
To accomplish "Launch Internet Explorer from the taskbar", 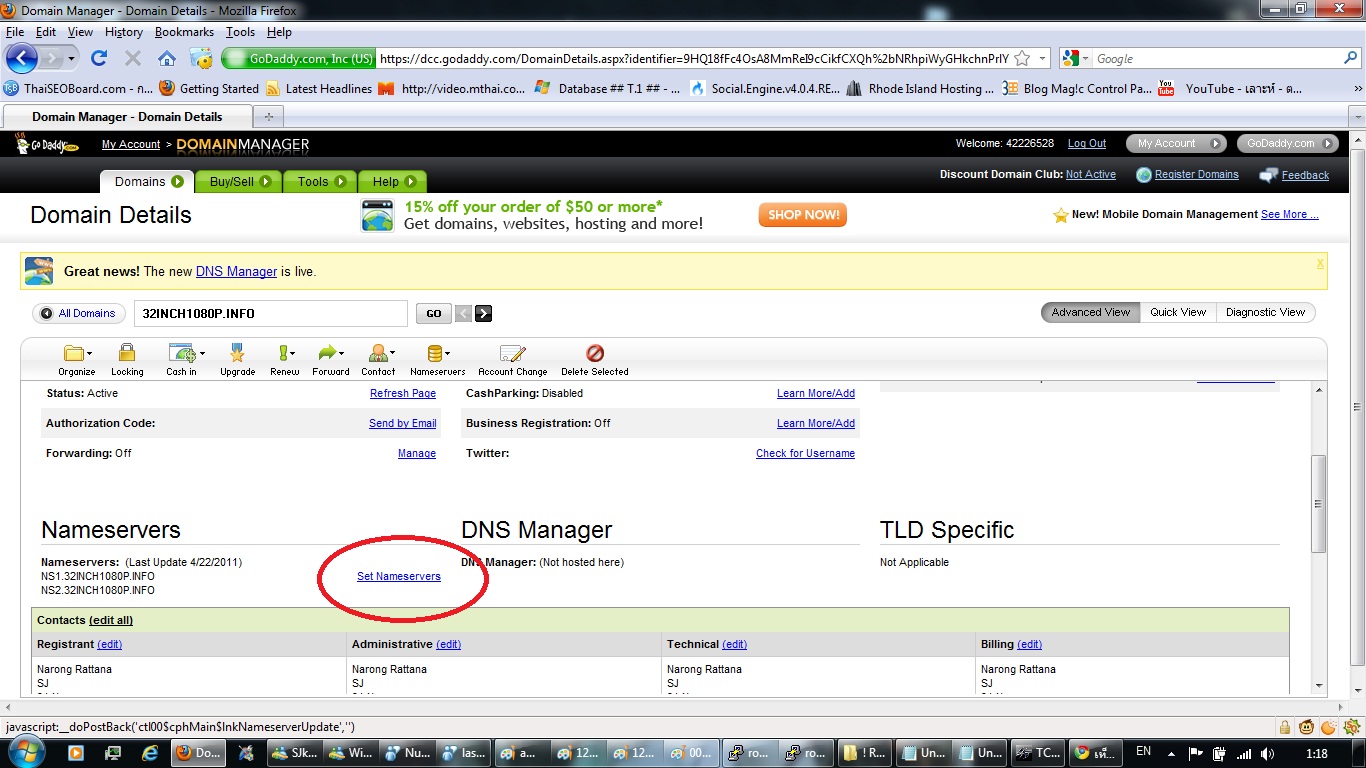I will click(x=151, y=753).
